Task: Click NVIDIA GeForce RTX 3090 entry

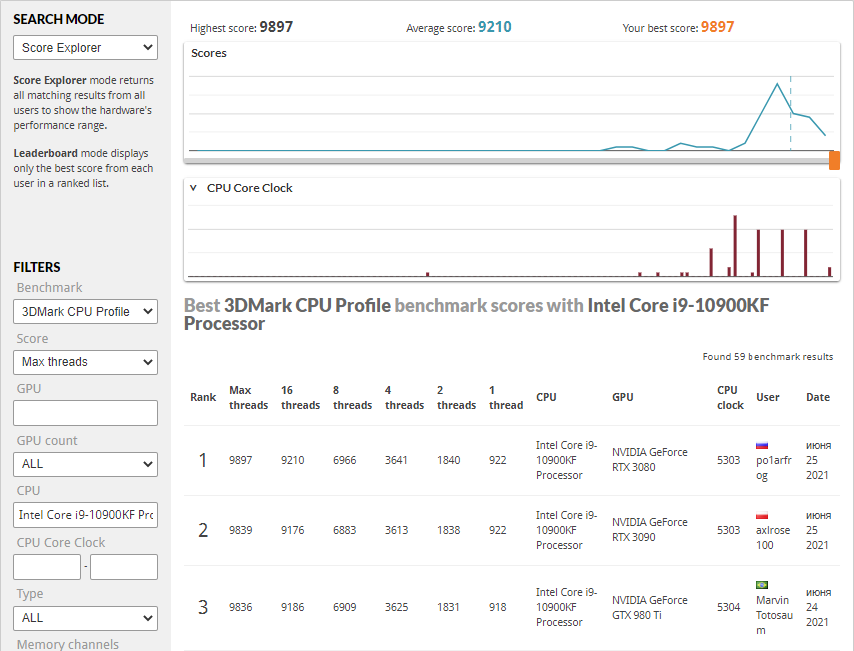Action: [x=650, y=530]
